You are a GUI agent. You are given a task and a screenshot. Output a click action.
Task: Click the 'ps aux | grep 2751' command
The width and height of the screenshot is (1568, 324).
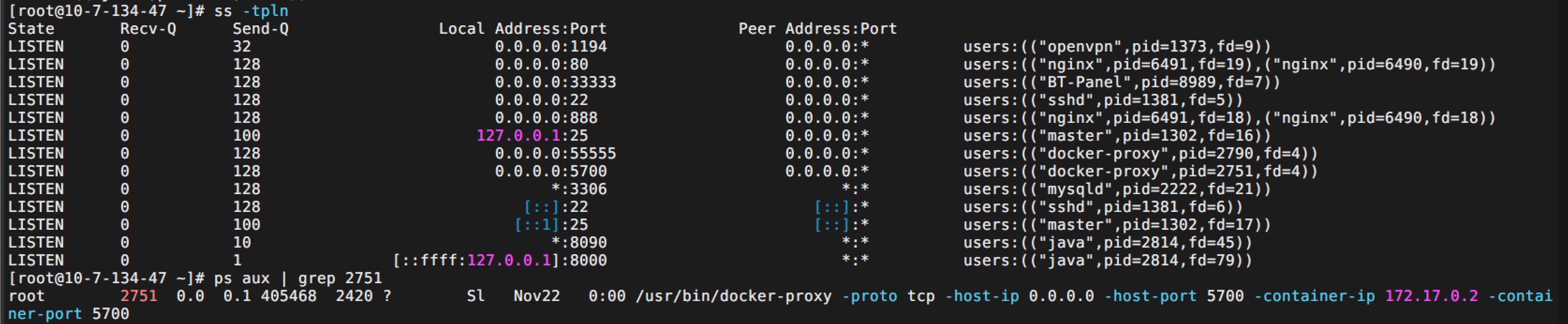[x=298, y=279]
